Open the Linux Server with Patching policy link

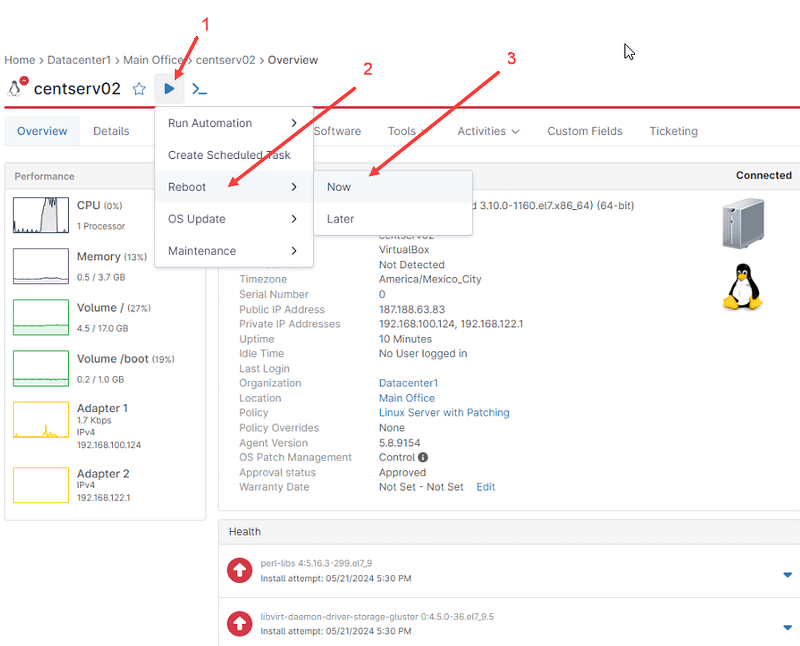coord(444,413)
